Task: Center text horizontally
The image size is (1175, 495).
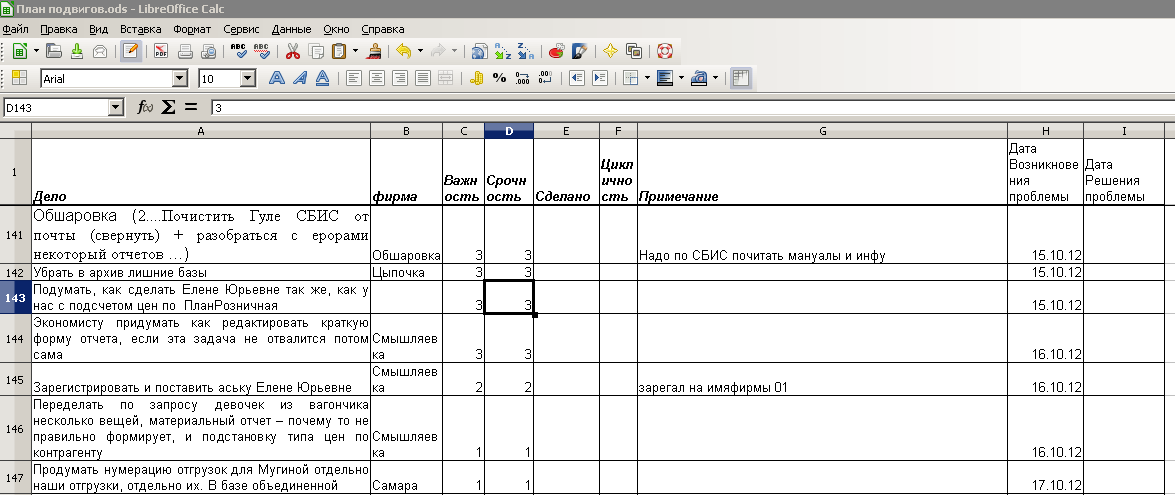Action: pyautogui.click(x=376, y=78)
